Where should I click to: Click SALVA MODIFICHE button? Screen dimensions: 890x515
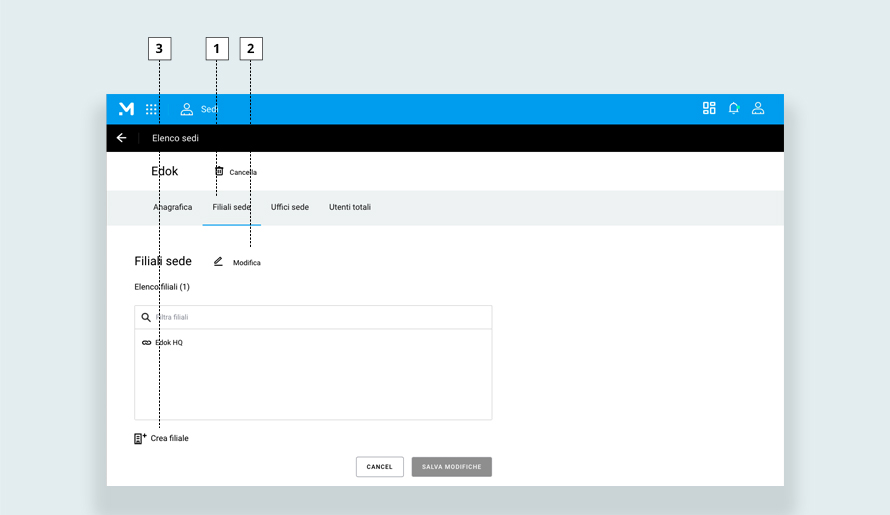(452, 467)
